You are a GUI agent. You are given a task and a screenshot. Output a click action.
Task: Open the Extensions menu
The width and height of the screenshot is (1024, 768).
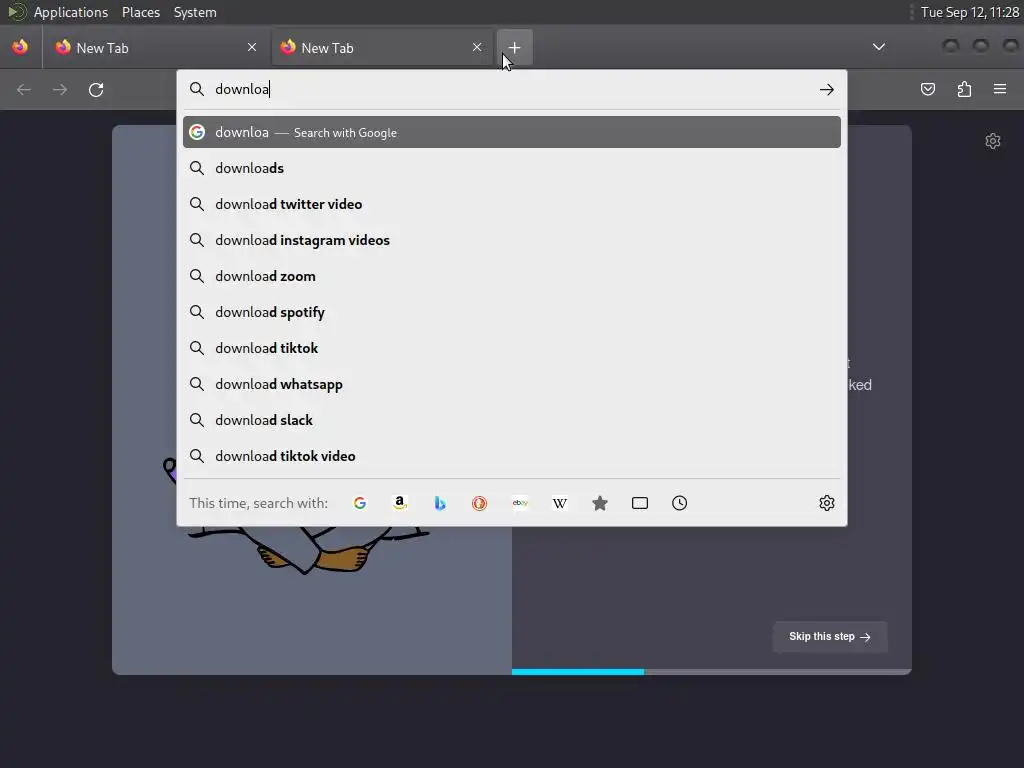click(x=964, y=89)
